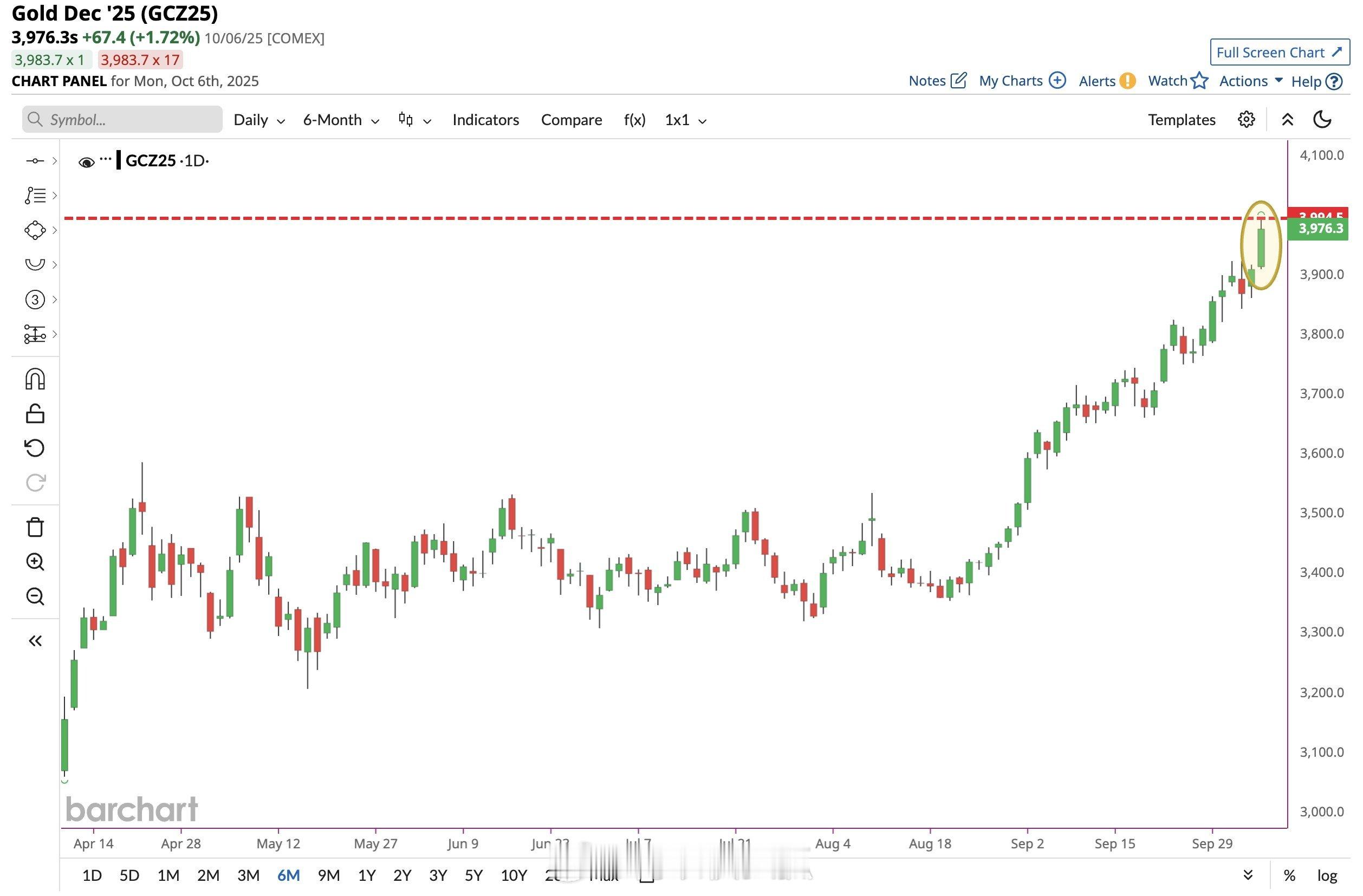Toggle percent scale
The height and width of the screenshot is (896, 1363).
point(1289,875)
